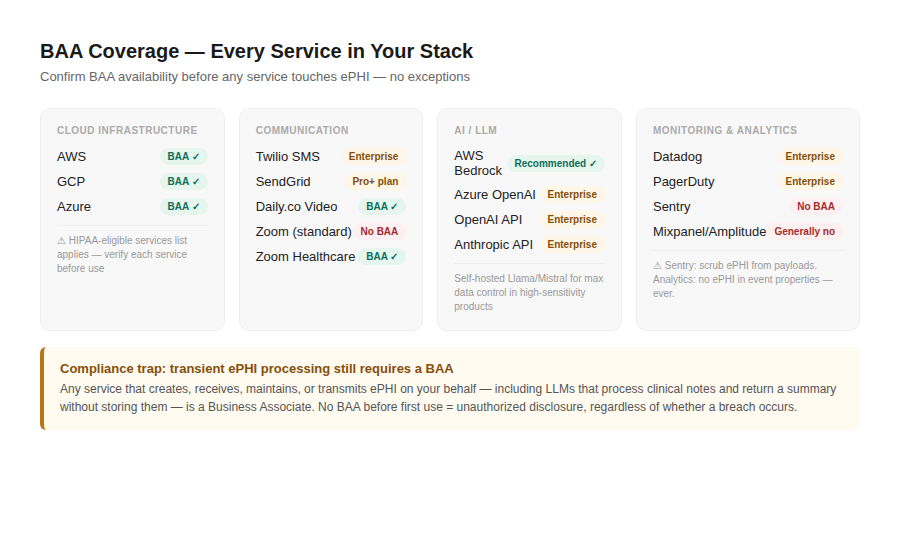
Task: Click the Business Associate explanation paragraph
Action: [x=448, y=398]
